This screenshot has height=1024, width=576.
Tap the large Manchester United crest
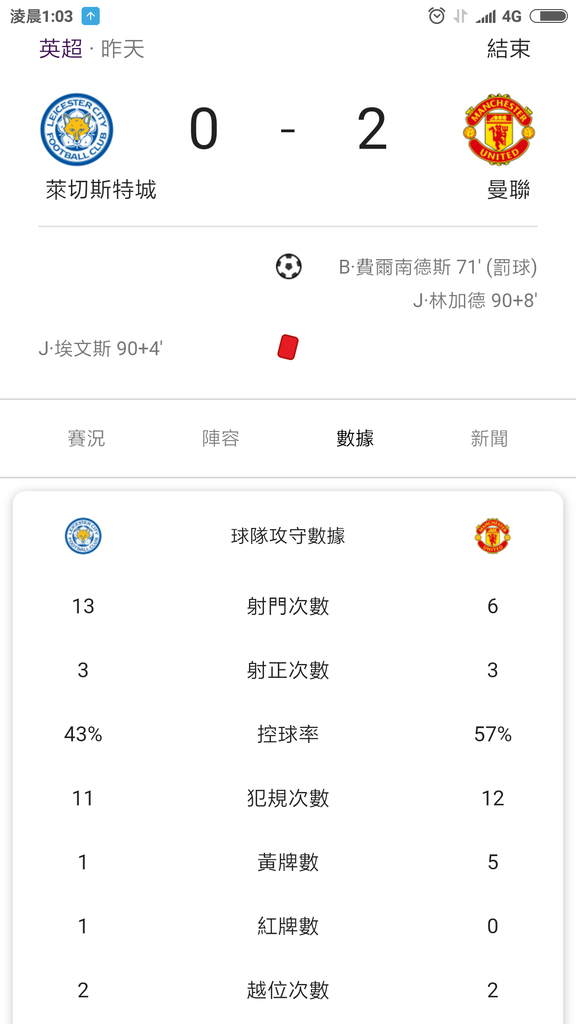click(499, 129)
